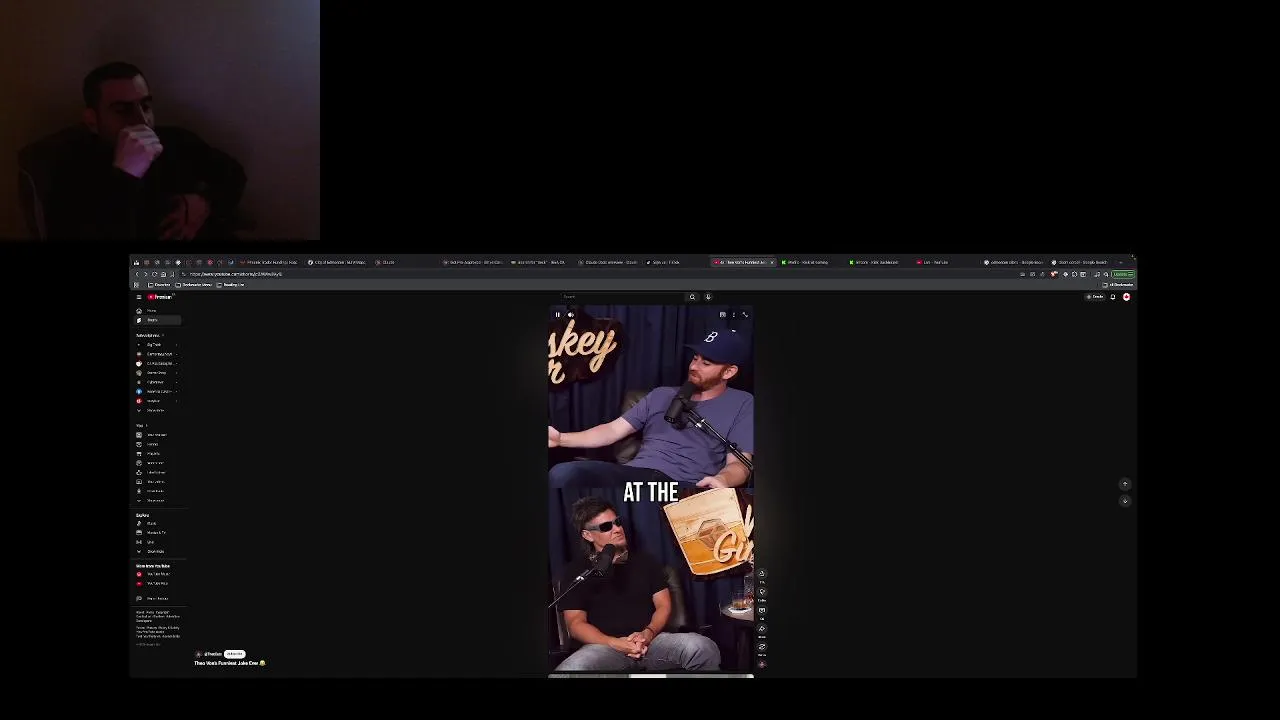Screen dimensions: 1280x720
Task: Open Home in the sidebar
Action: click(157, 311)
